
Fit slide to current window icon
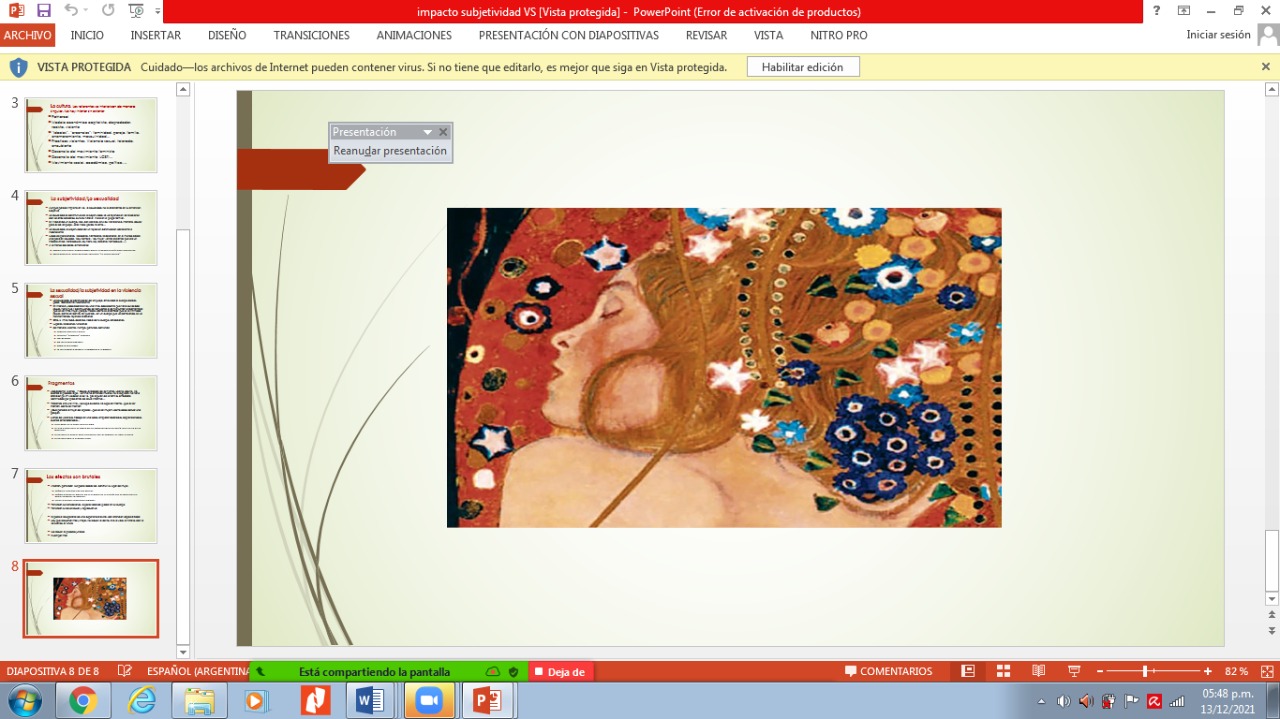(1267, 671)
